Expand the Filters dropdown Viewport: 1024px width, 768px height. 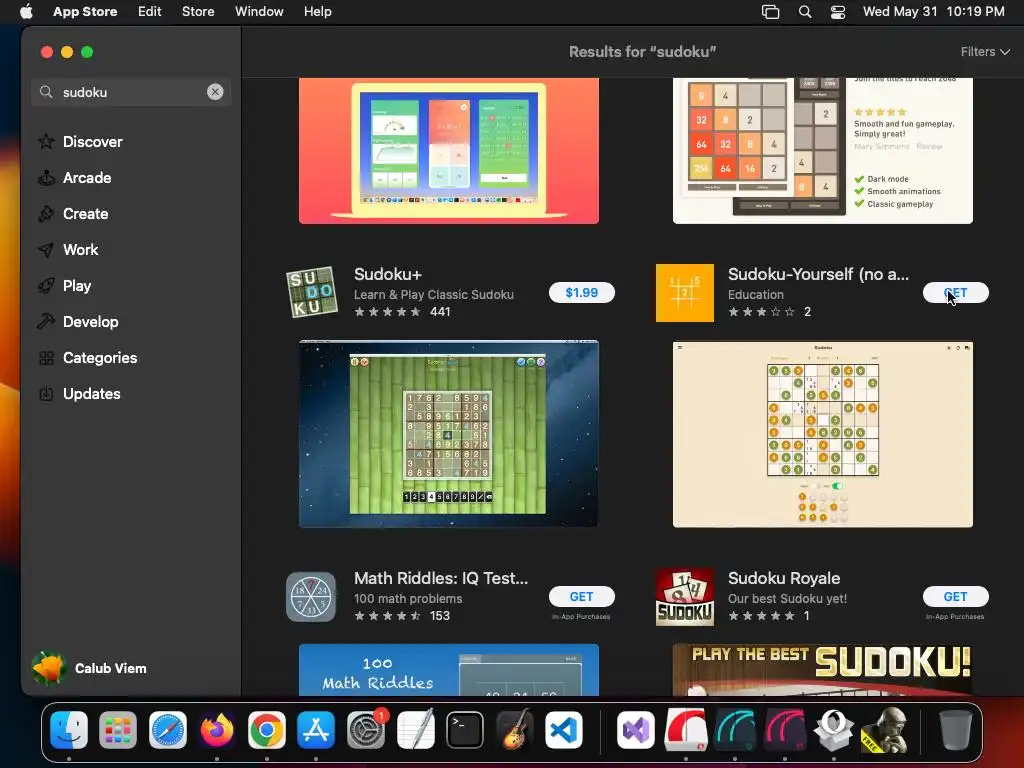coord(985,52)
